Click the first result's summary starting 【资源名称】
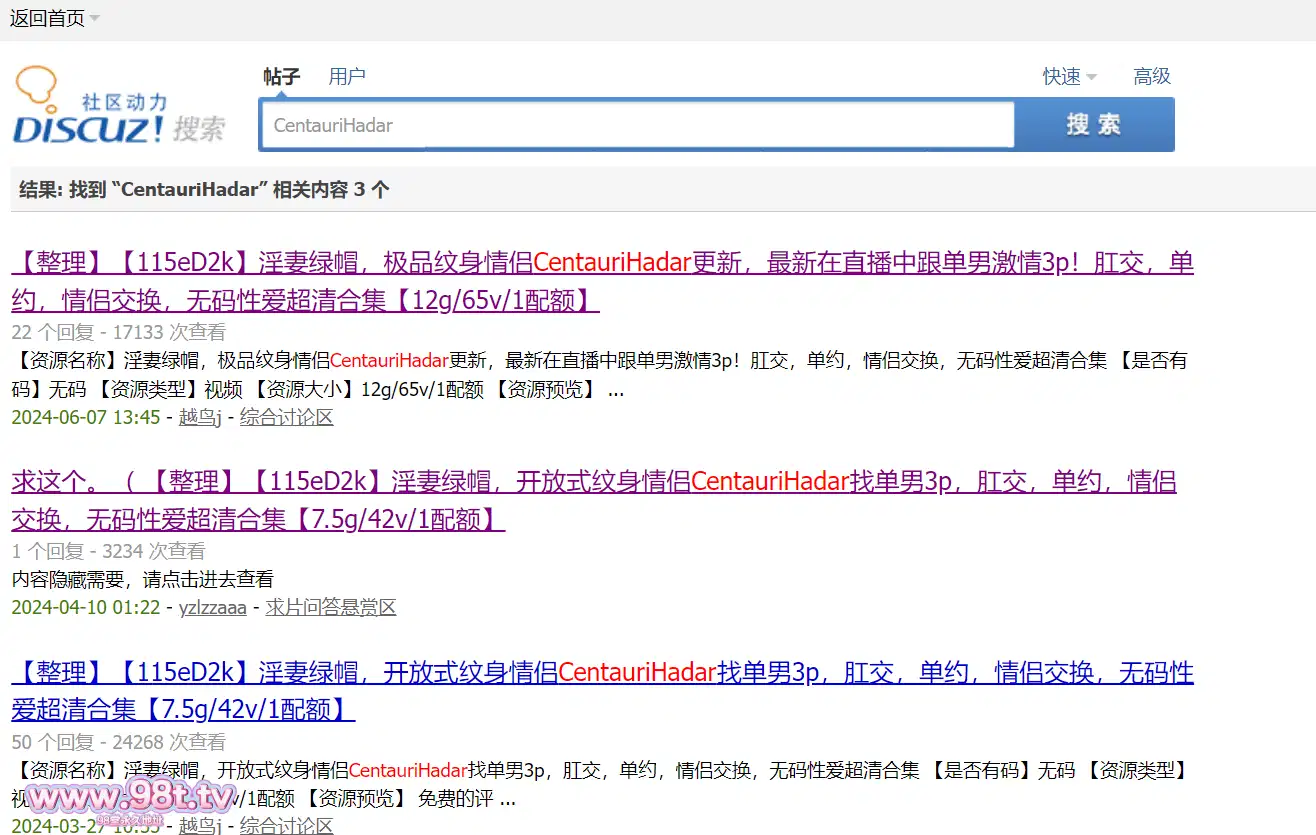Screen dimensions: 1316x835 pos(602,375)
